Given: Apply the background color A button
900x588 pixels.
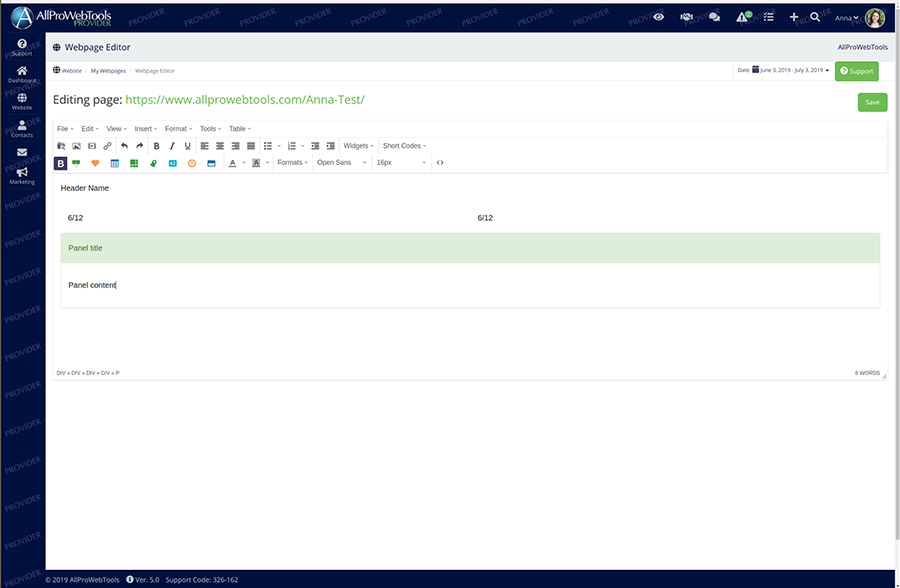Looking at the screenshot, I should pos(256,163).
